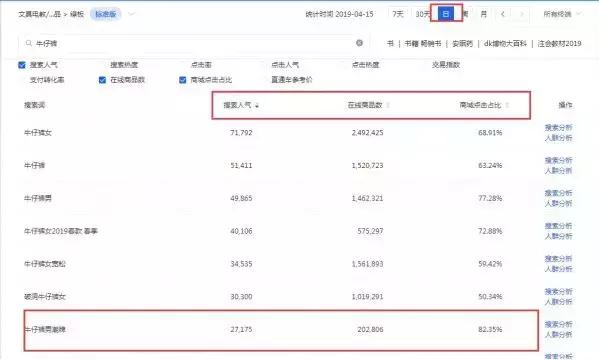This screenshot has width=599, height=360.
Task: Click search popularity value 27,175
Action: click(241, 329)
